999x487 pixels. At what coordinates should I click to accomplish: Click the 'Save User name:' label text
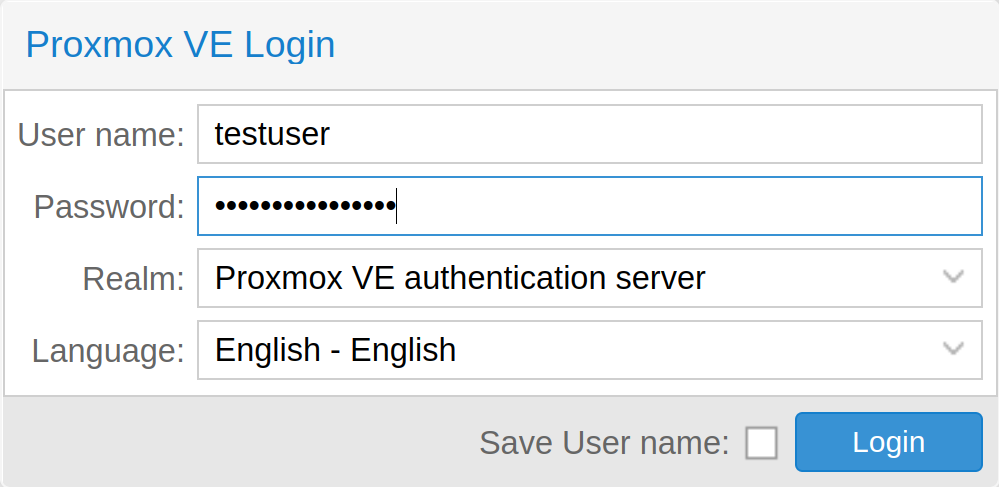click(x=604, y=443)
